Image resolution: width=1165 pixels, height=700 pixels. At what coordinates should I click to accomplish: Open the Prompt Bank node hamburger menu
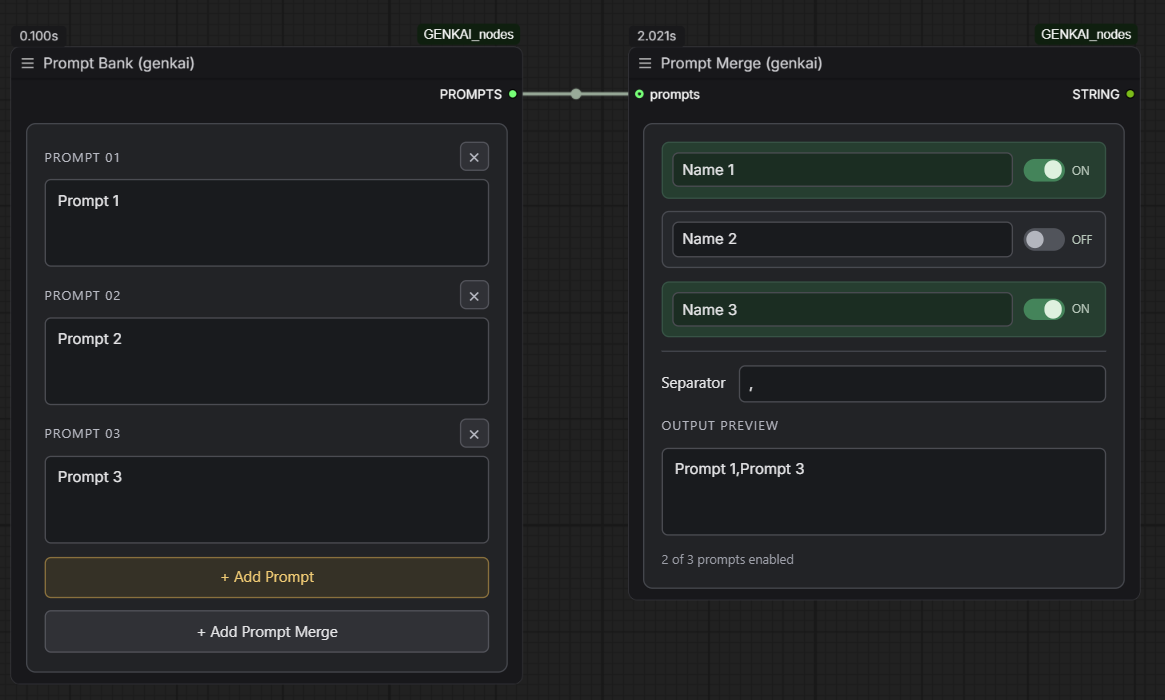point(27,63)
